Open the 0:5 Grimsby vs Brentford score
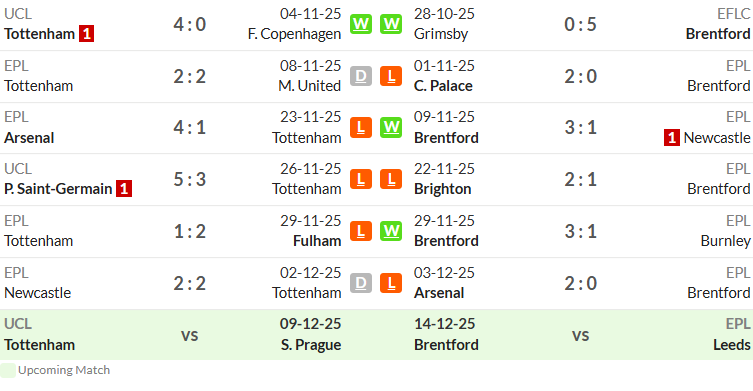Screen dimensions: 753x391 point(580,24)
